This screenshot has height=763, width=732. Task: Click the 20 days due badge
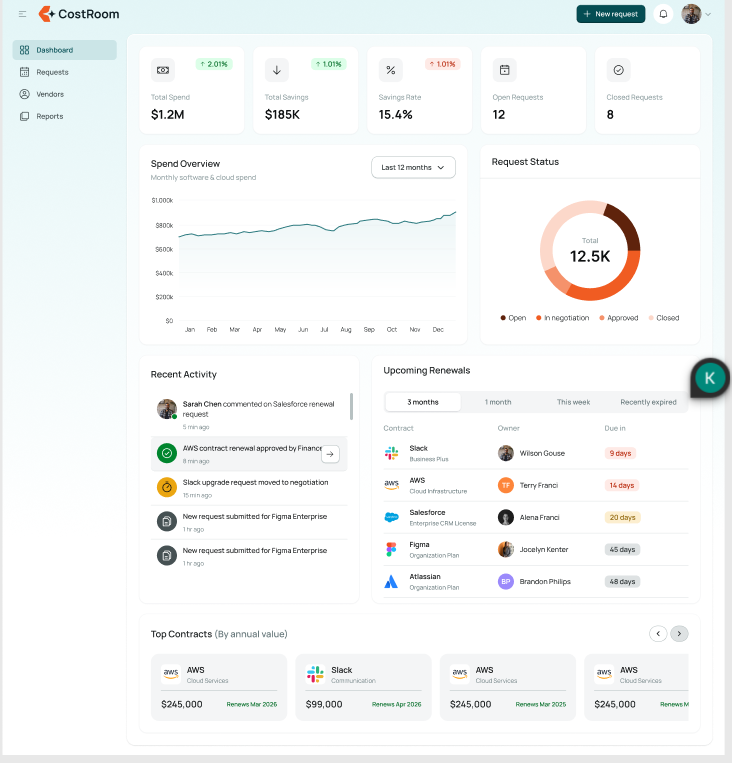click(622, 518)
